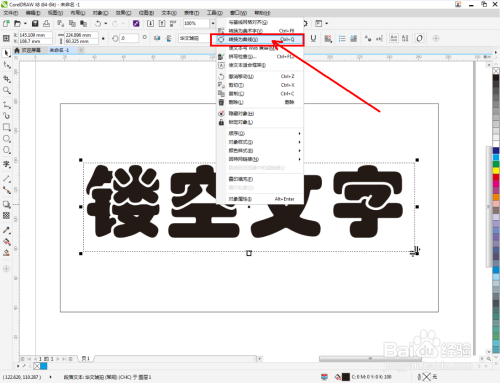This screenshot has height=383, width=500.
Task: Open the 100% zoom level dropdown
Action: point(213,23)
